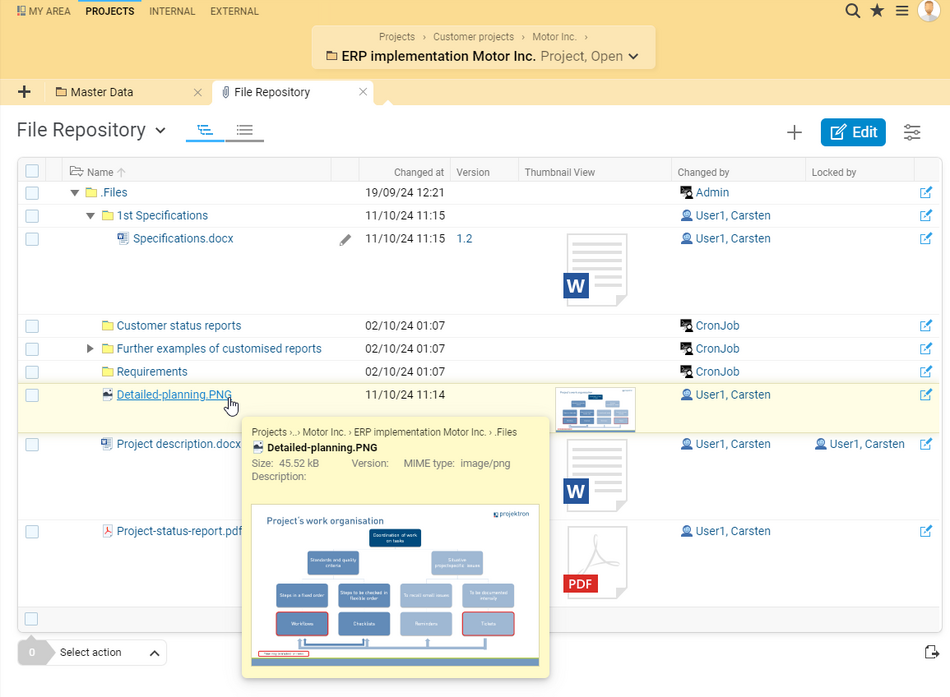This screenshot has height=697, width=950.
Task: Collapse the .Files folder tree
Action: pos(75,193)
